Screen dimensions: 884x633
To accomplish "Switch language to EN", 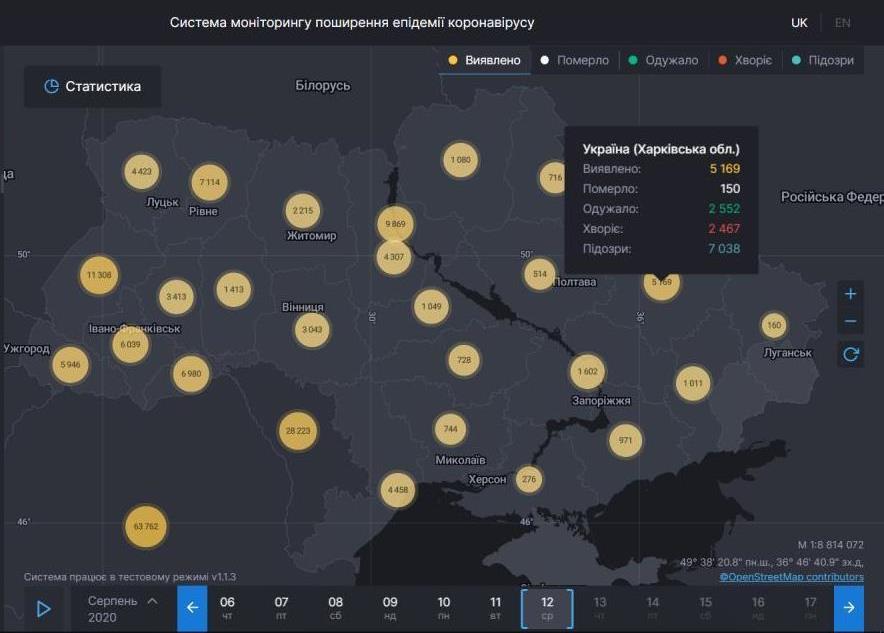I will click(843, 22).
